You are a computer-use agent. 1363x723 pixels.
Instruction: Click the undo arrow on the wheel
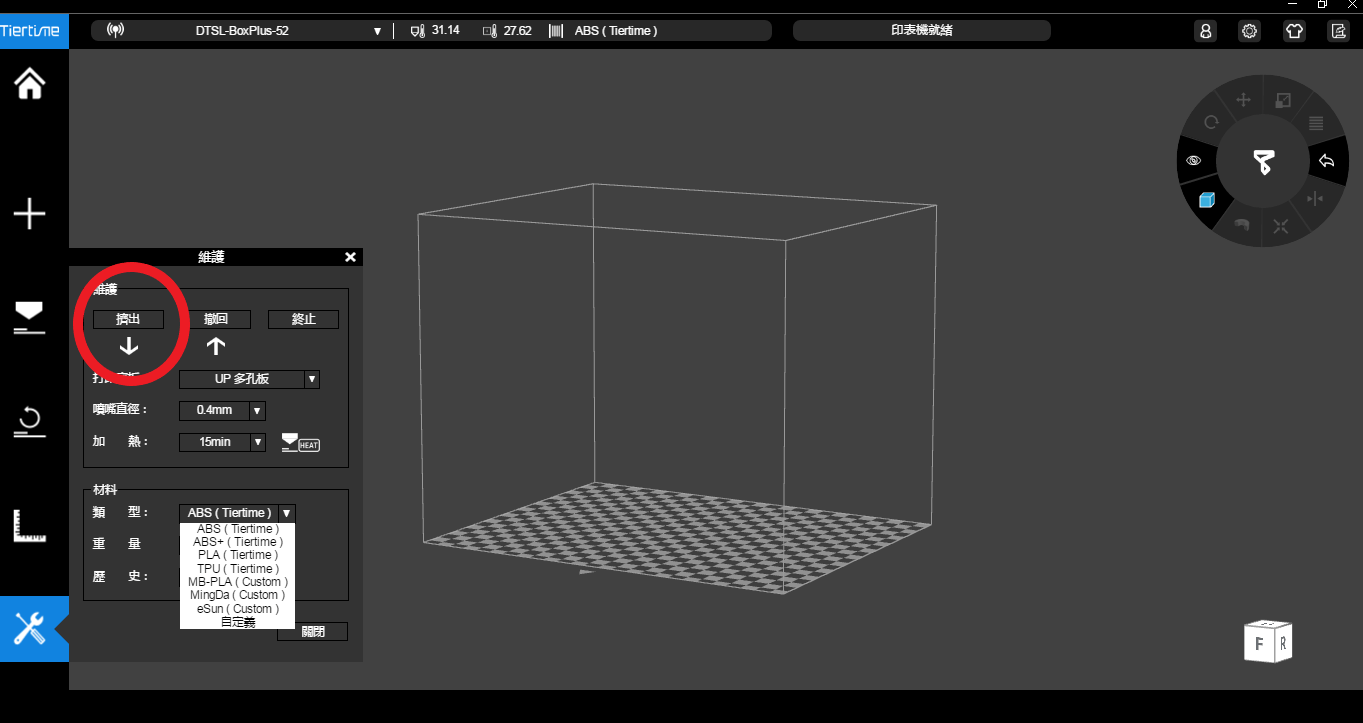pos(1326,161)
